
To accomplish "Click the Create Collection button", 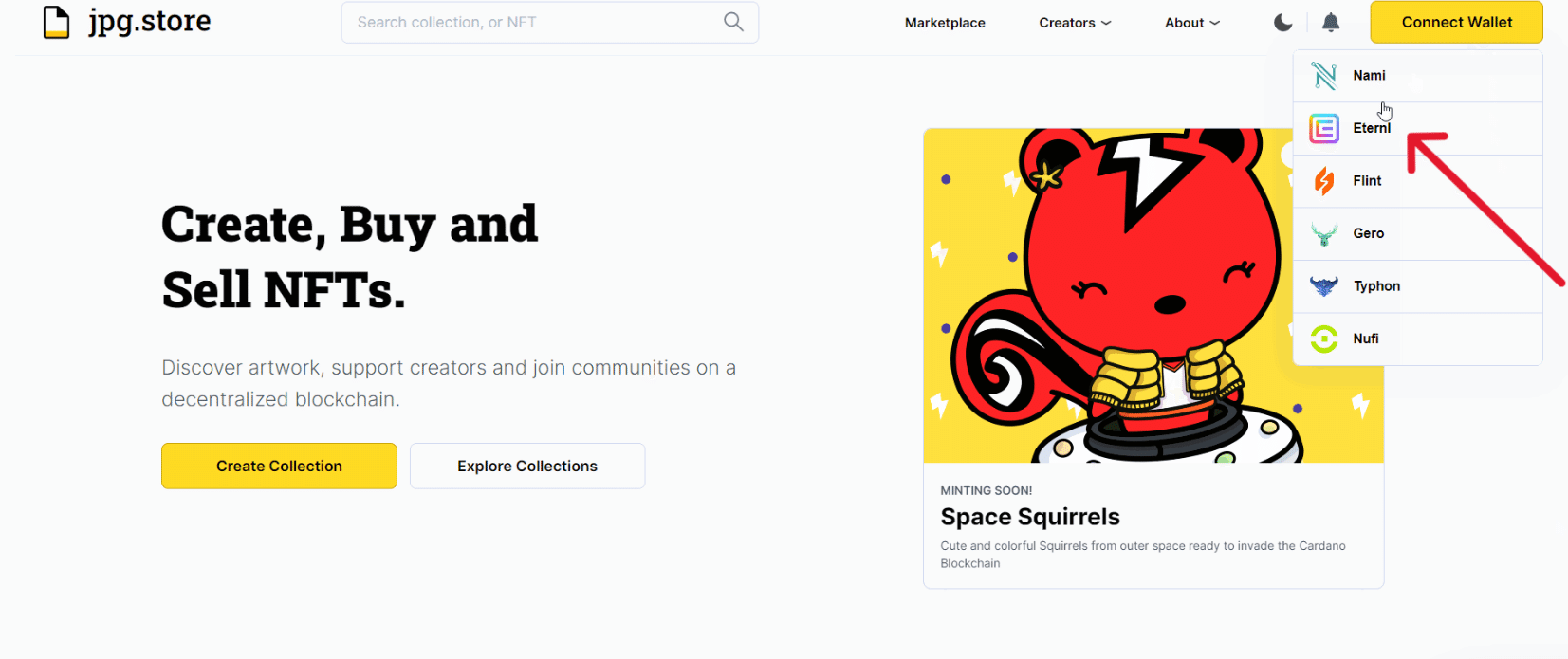I will click(279, 466).
